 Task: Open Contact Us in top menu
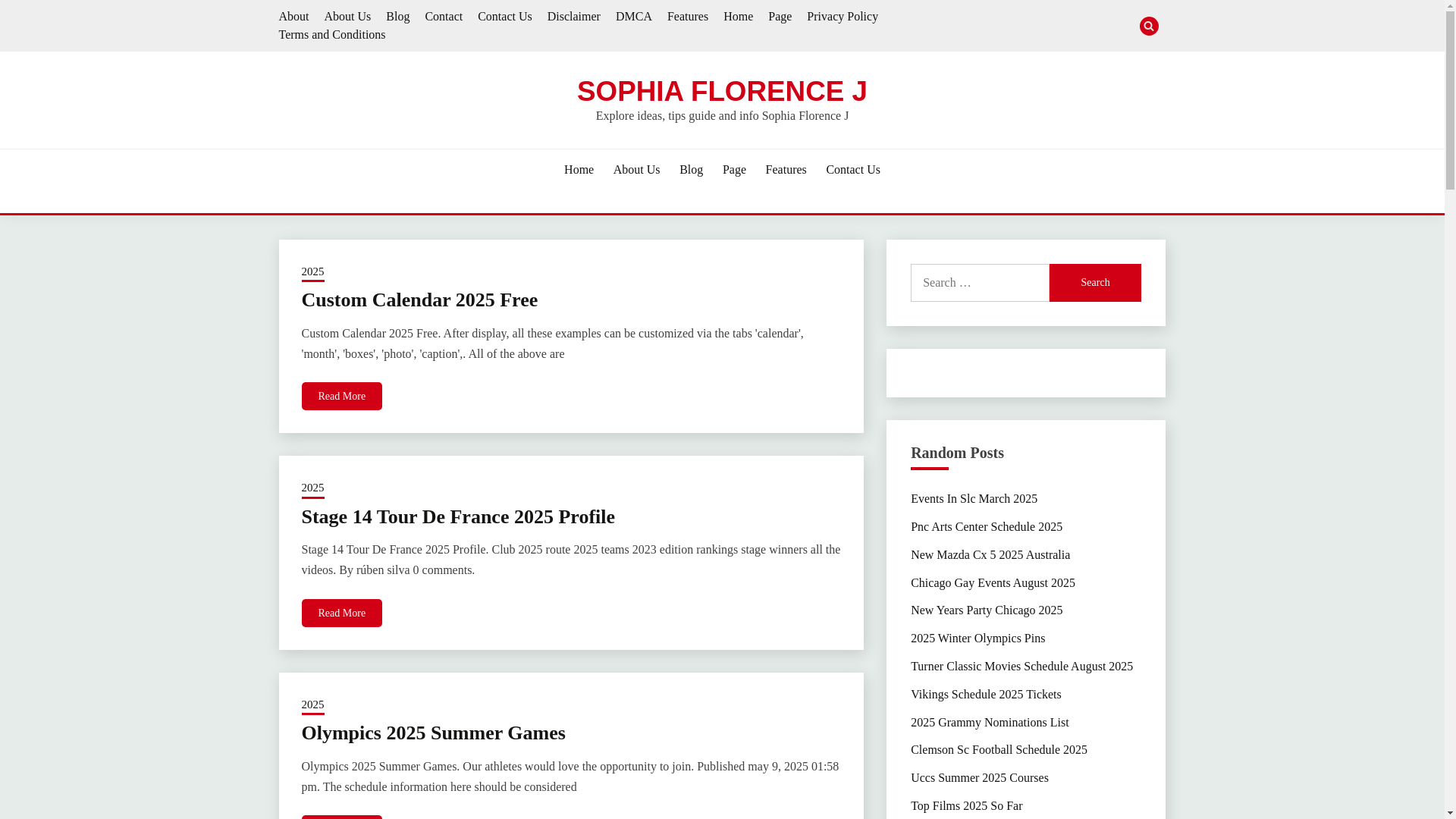pos(504,17)
